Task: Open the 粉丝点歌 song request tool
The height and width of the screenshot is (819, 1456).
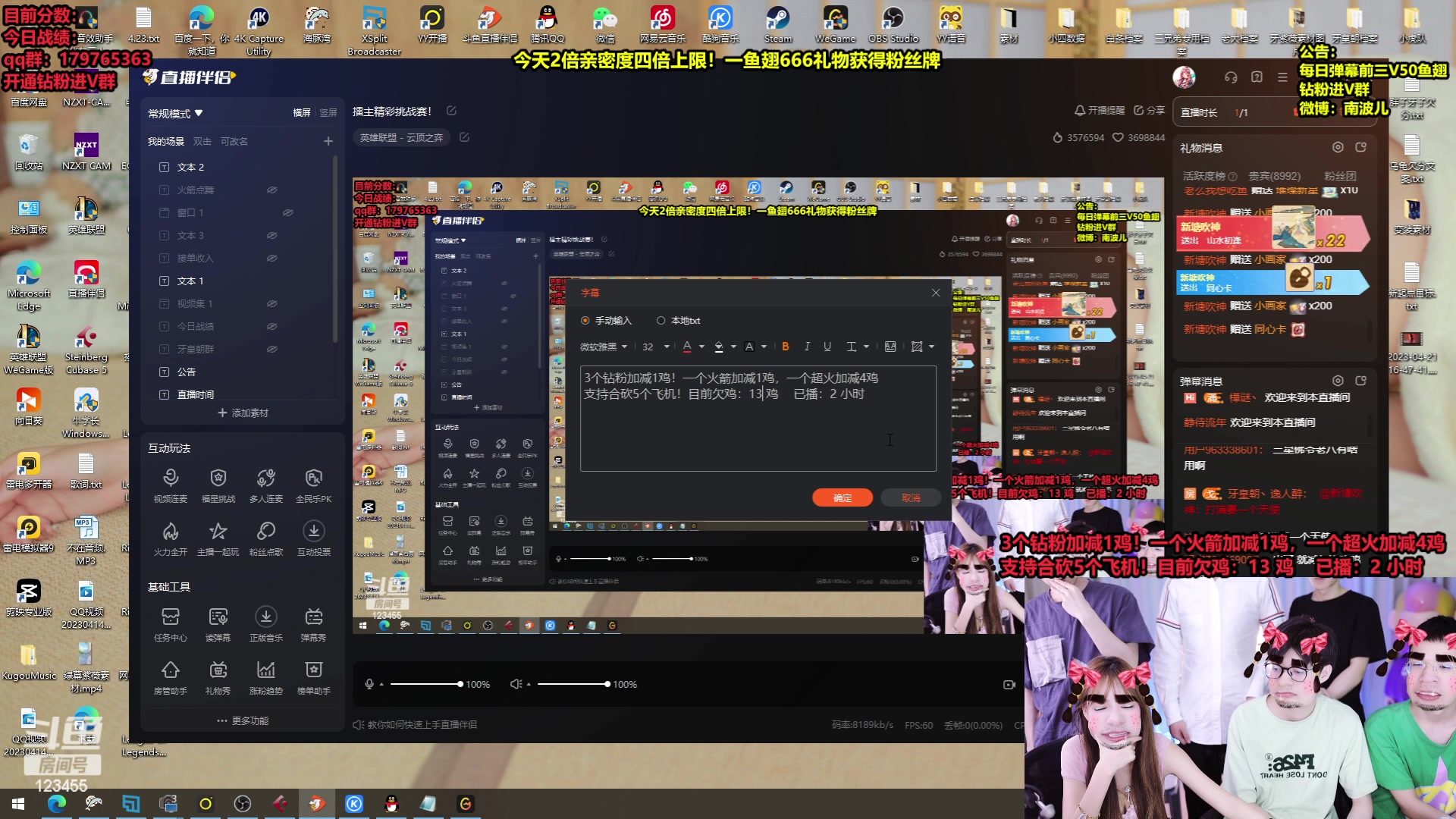Action: coord(266,538)
